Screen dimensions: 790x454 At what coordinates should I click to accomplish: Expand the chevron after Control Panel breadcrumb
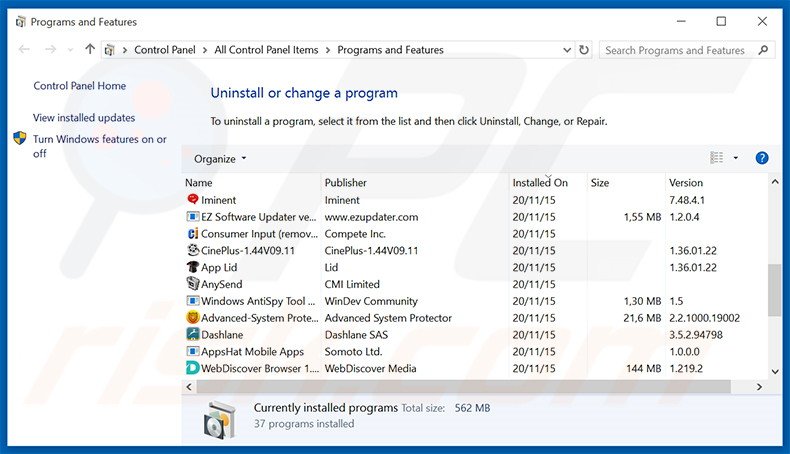(x=205, y=50)
